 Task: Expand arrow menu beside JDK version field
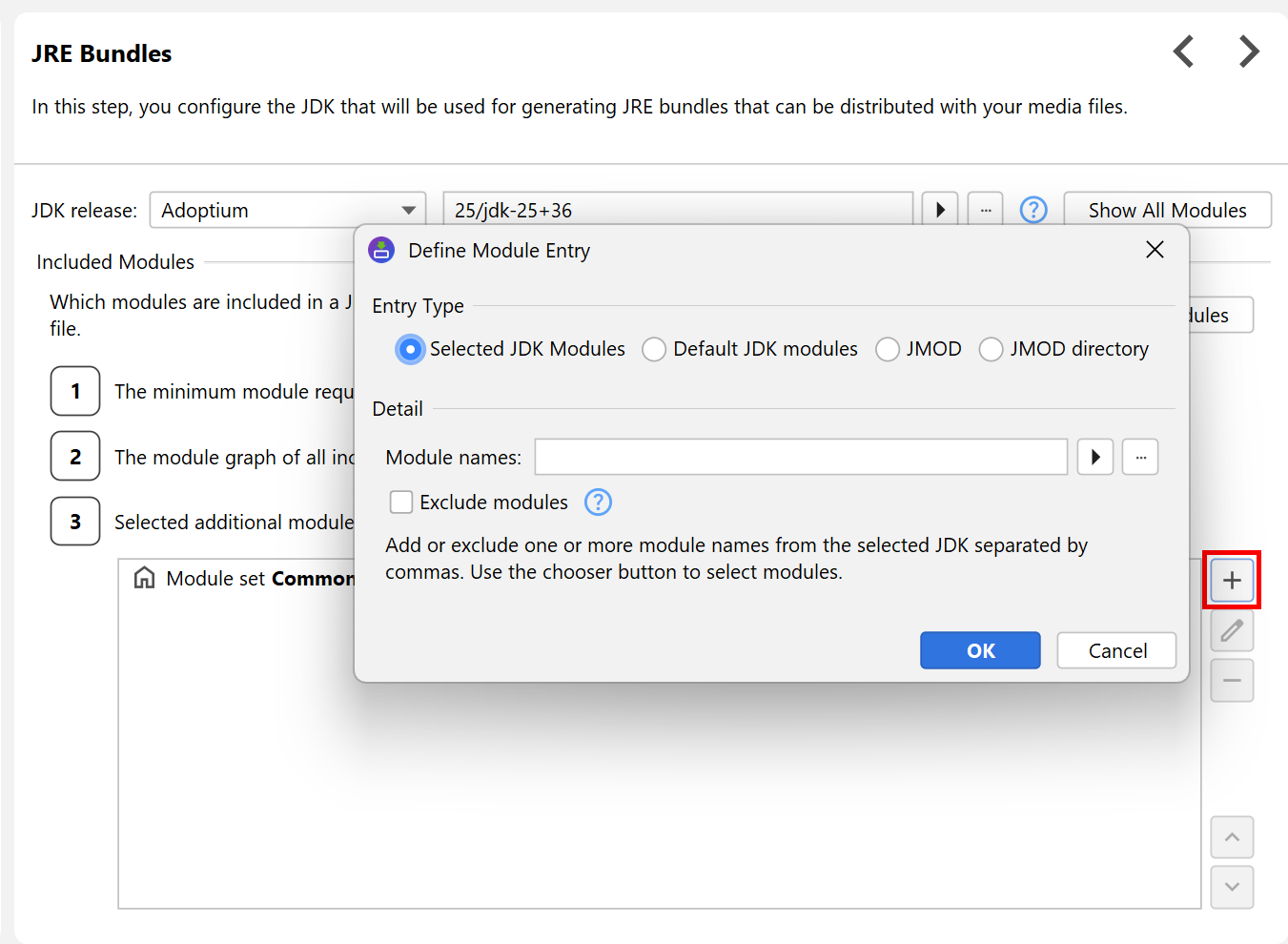pyautogui.click(x=940, y=210)
